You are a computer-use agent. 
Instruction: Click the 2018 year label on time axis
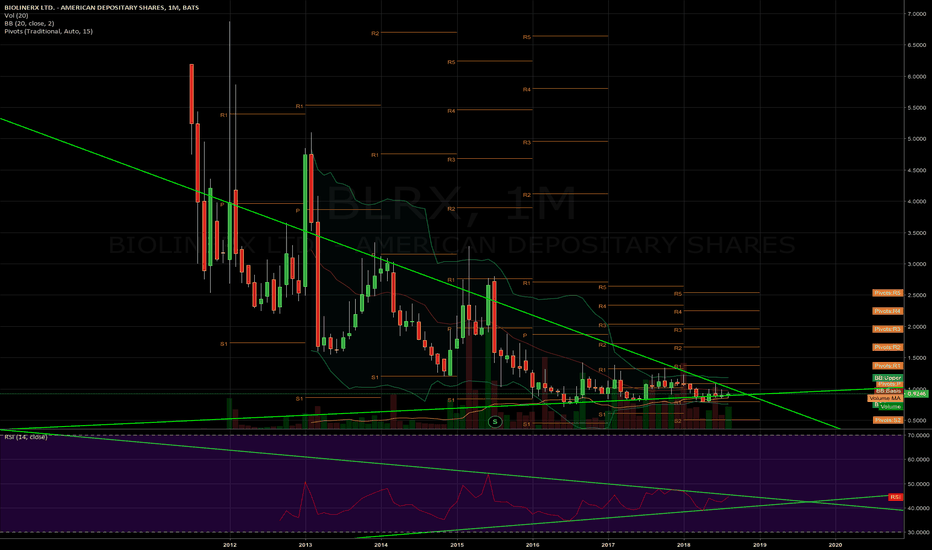[684, 544]
